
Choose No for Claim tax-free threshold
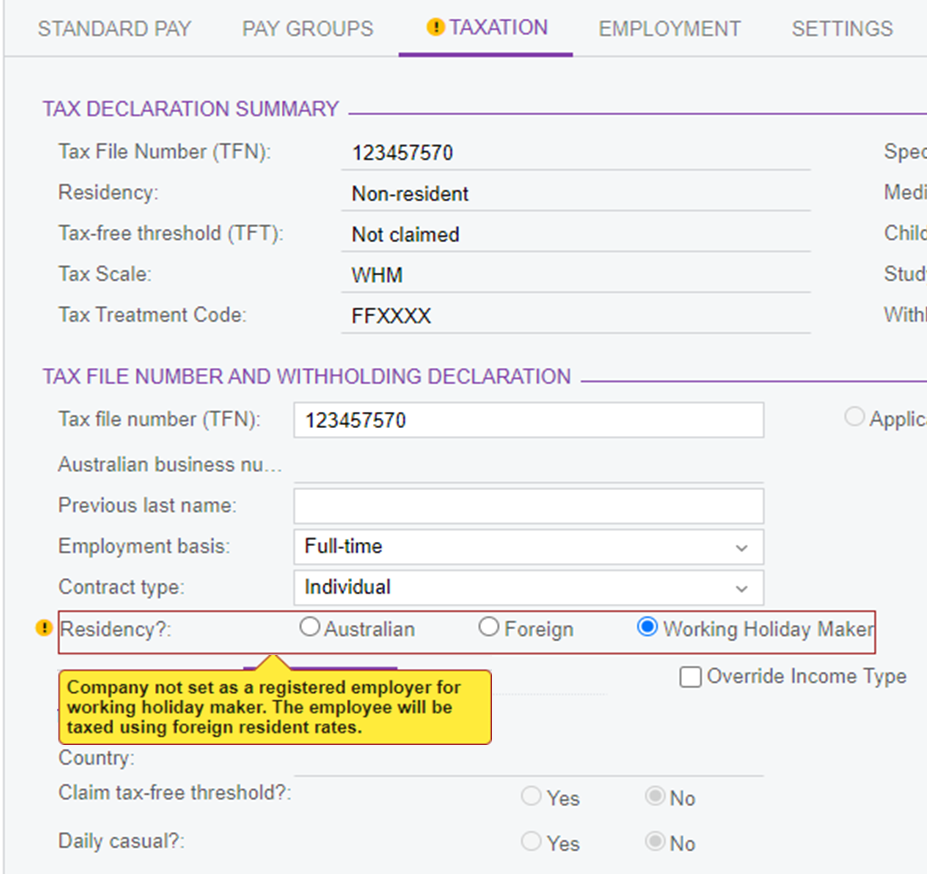[655, 797]
